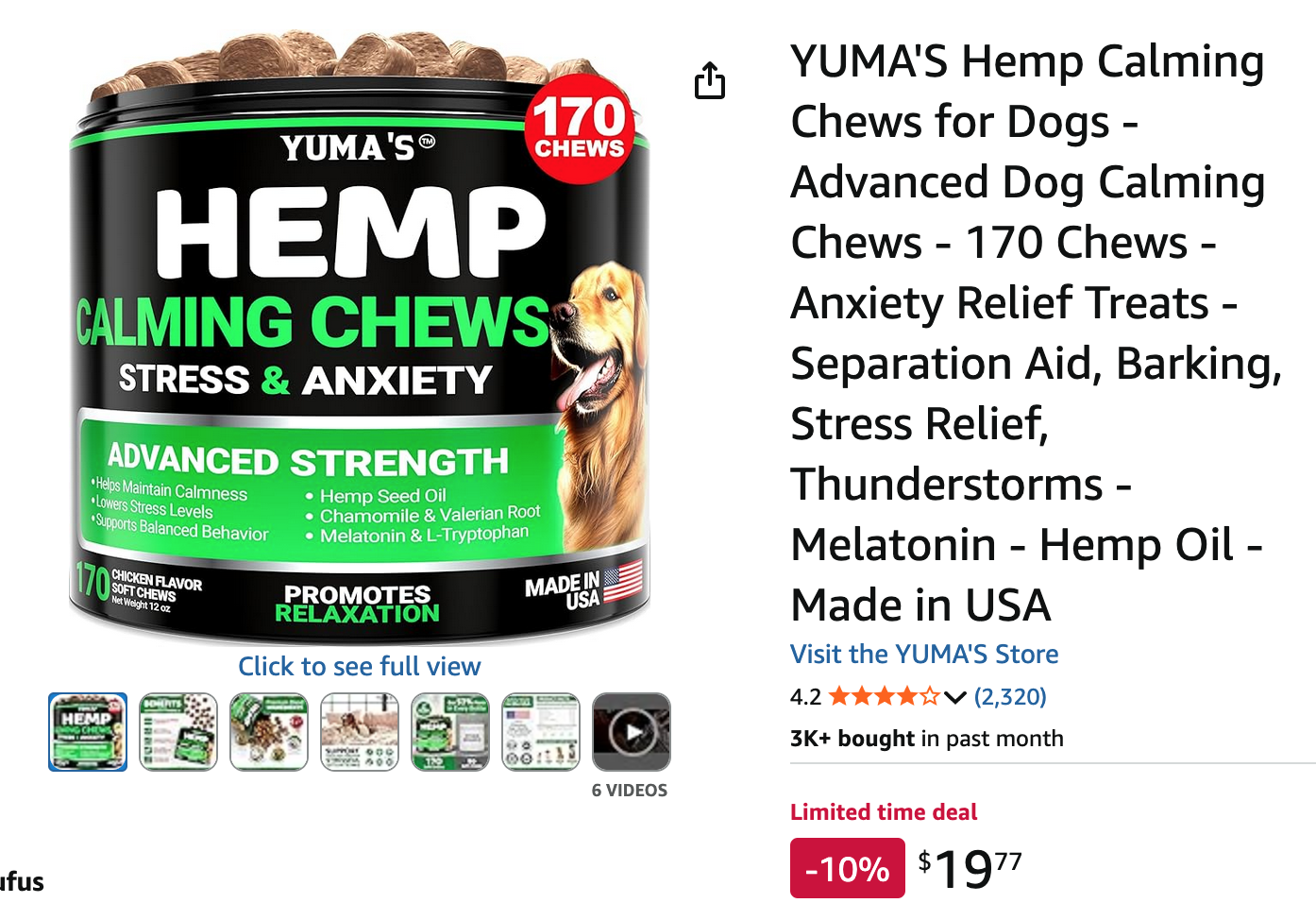The width and height of the screenshot is (1316, 903).
Task: Select the second Benefits thumbnail
Action: coord(178,732)
